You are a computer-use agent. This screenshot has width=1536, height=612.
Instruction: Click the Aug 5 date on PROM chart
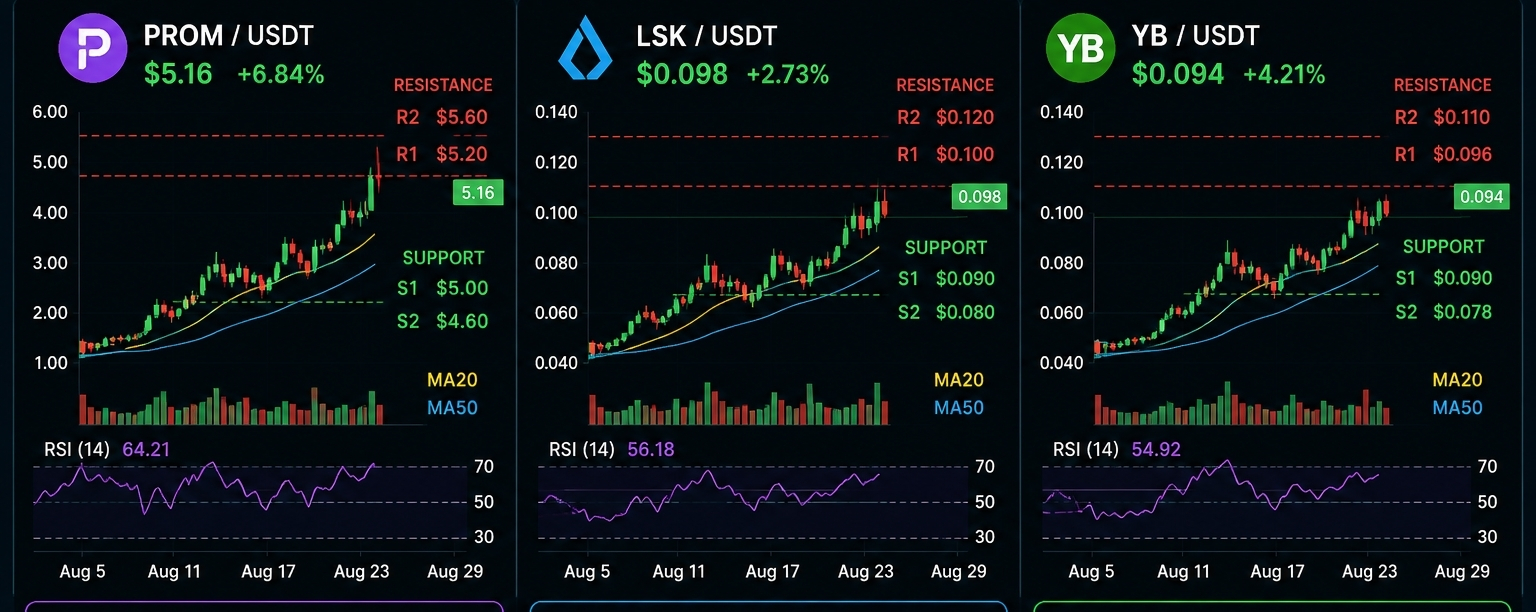pos(84,572)
